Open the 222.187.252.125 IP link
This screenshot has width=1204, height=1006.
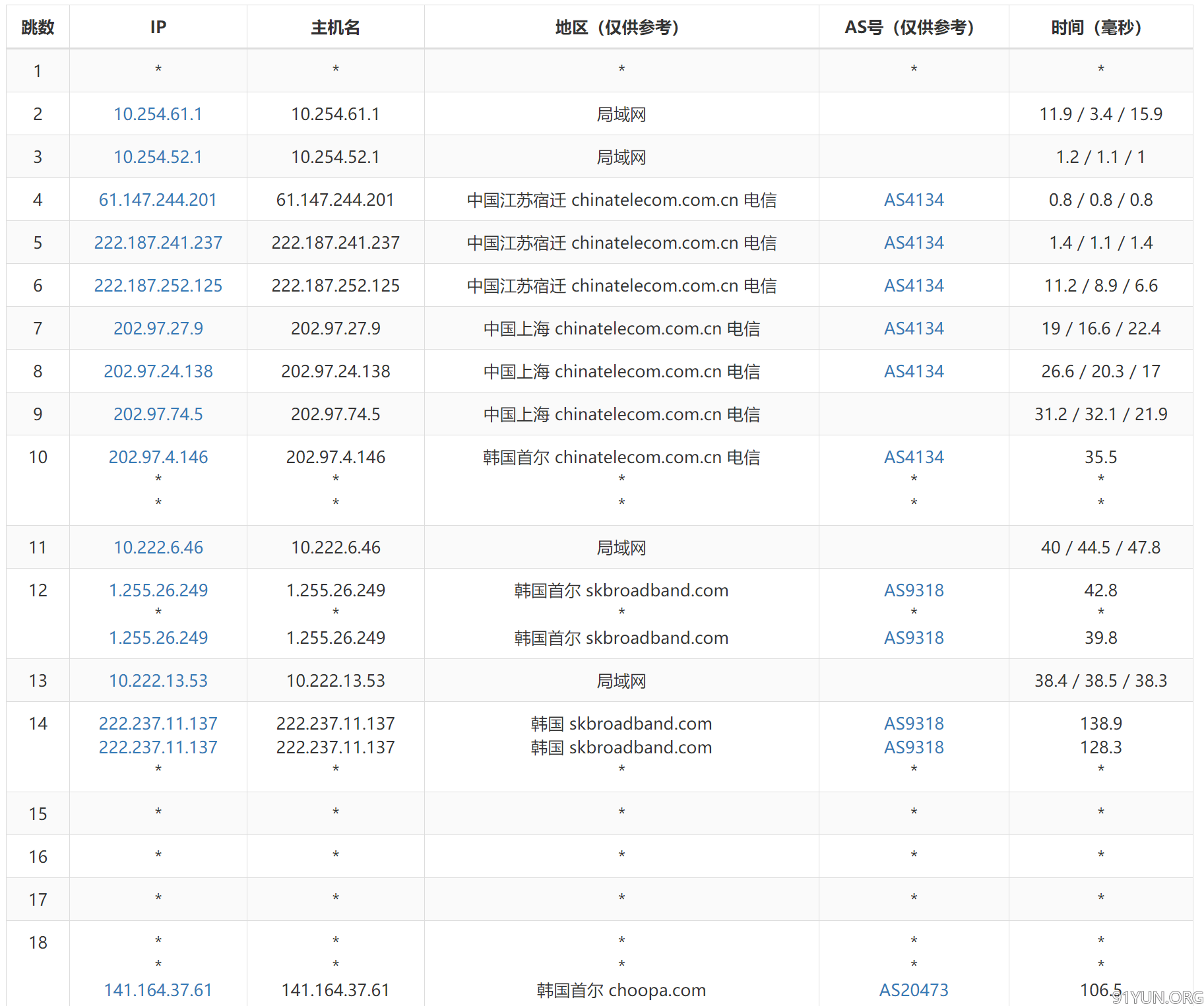158,286
